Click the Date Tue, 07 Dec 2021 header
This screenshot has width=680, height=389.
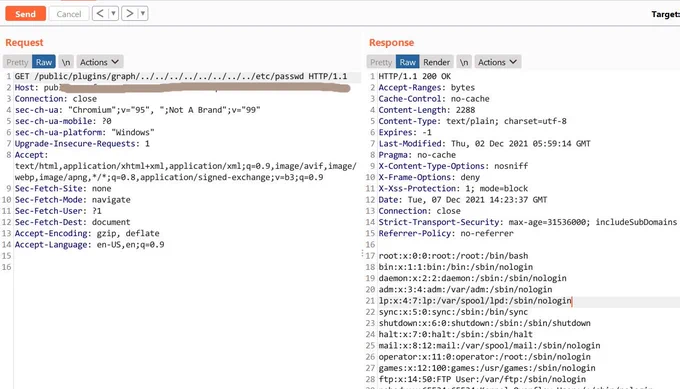(x=463, y=200)
